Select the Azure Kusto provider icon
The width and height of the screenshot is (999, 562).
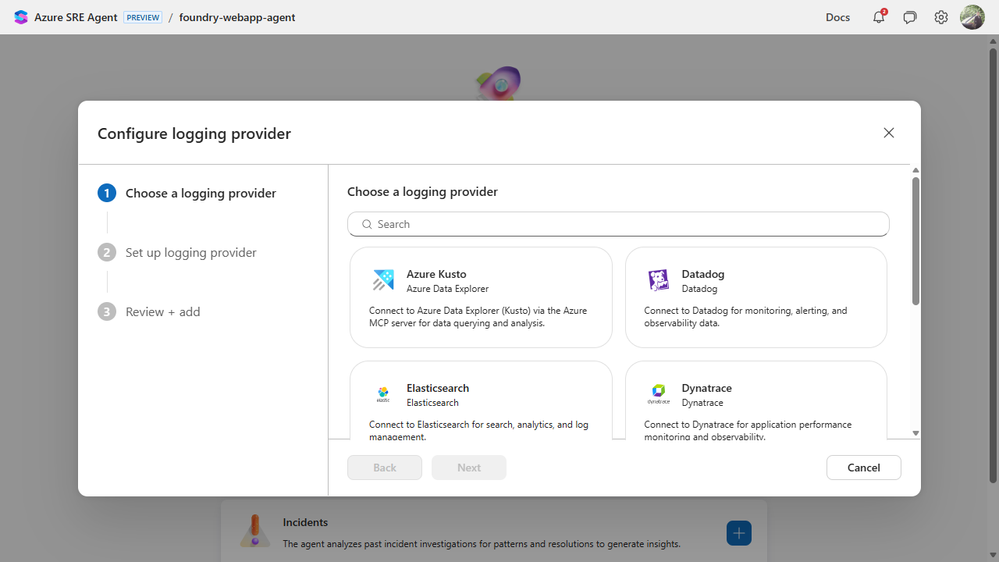point(383,280)
